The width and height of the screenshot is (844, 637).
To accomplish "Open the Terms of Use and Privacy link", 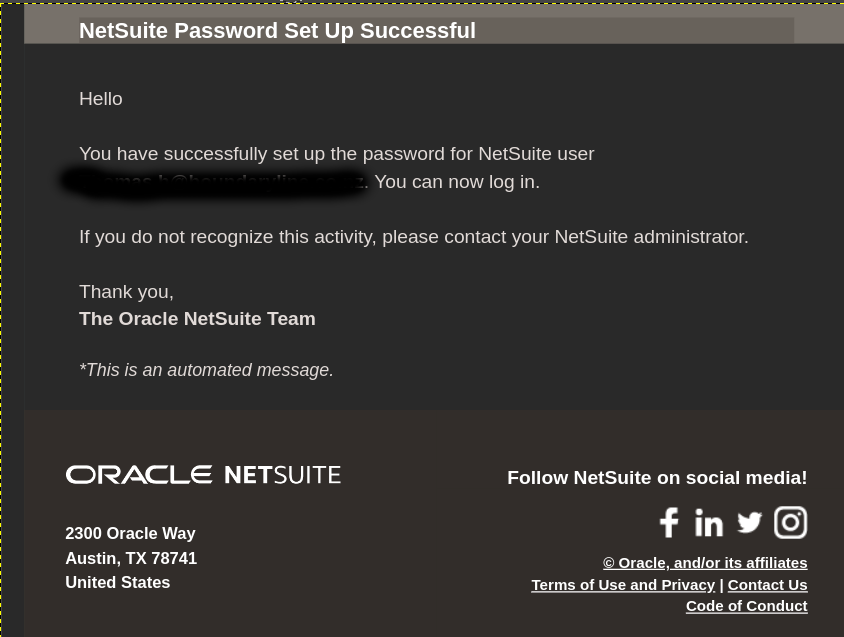I will [622, 584].
